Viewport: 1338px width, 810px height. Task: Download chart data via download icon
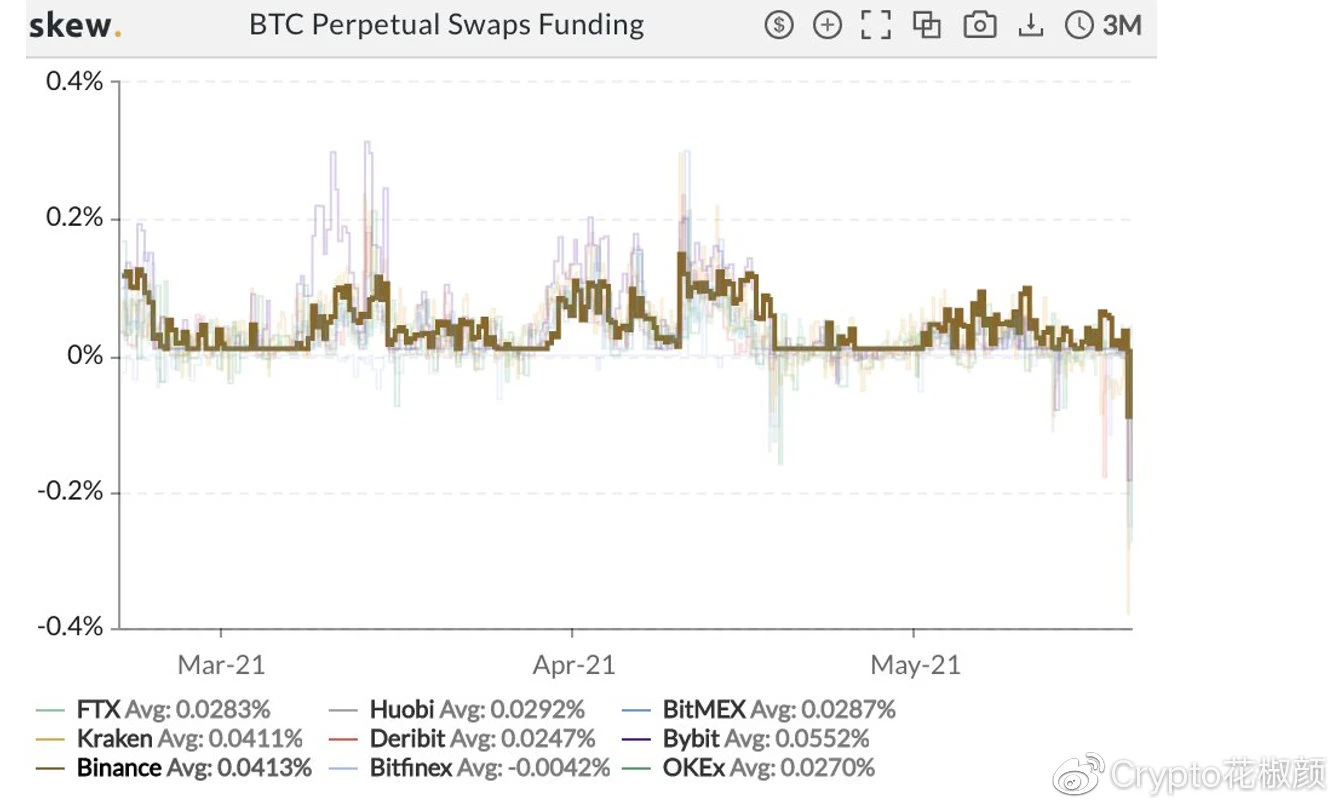coord(1030,25)
